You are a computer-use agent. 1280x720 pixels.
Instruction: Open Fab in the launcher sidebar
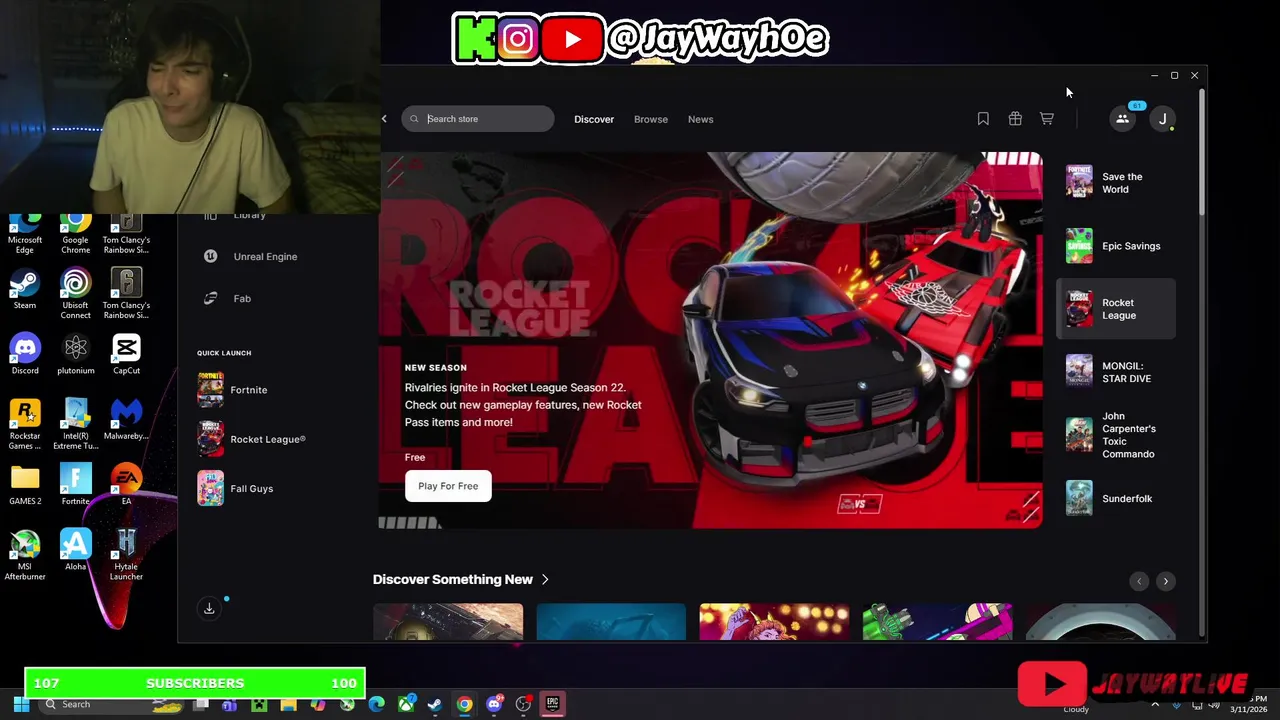point(227,298)
